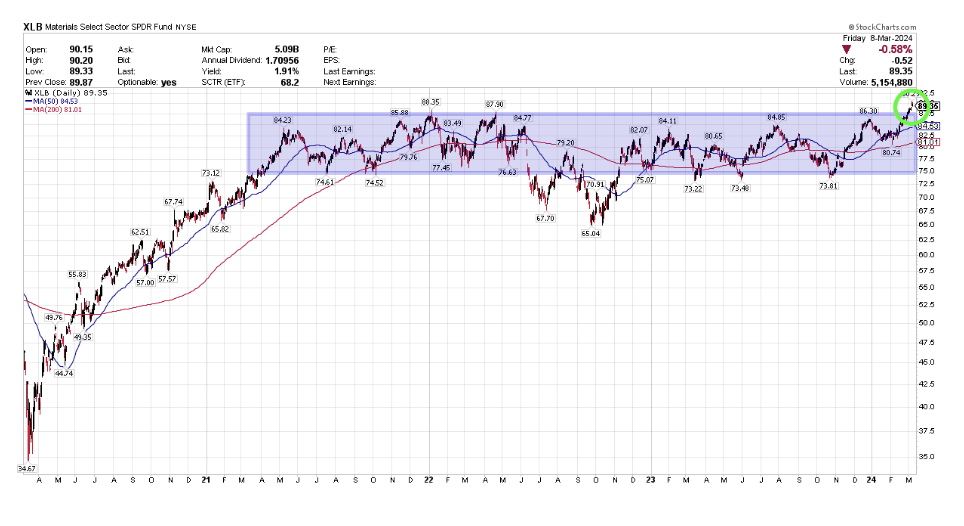Click the 34.67 bottom price label

(x=26, y=468)
